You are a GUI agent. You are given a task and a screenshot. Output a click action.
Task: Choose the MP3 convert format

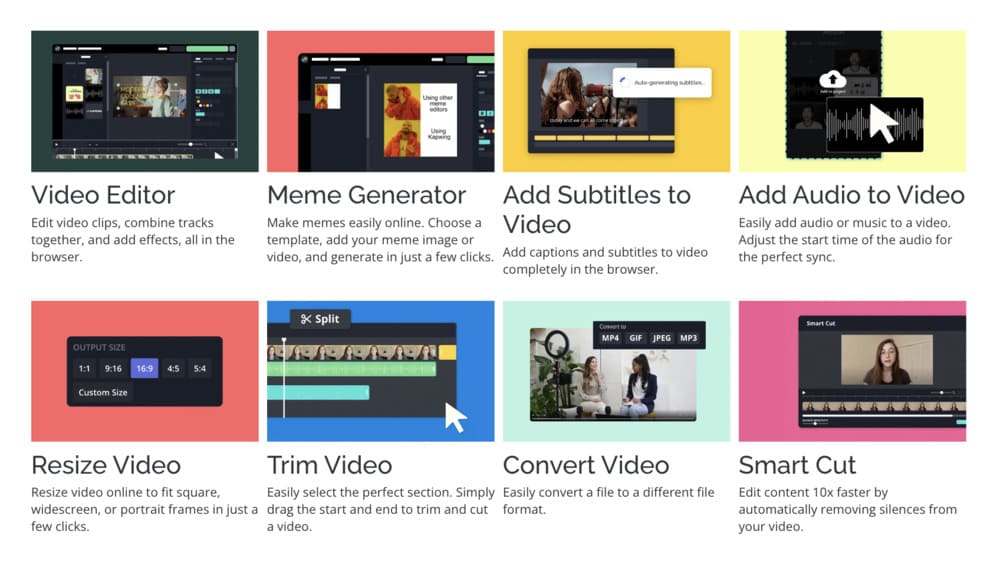click(x=688, y=338)
